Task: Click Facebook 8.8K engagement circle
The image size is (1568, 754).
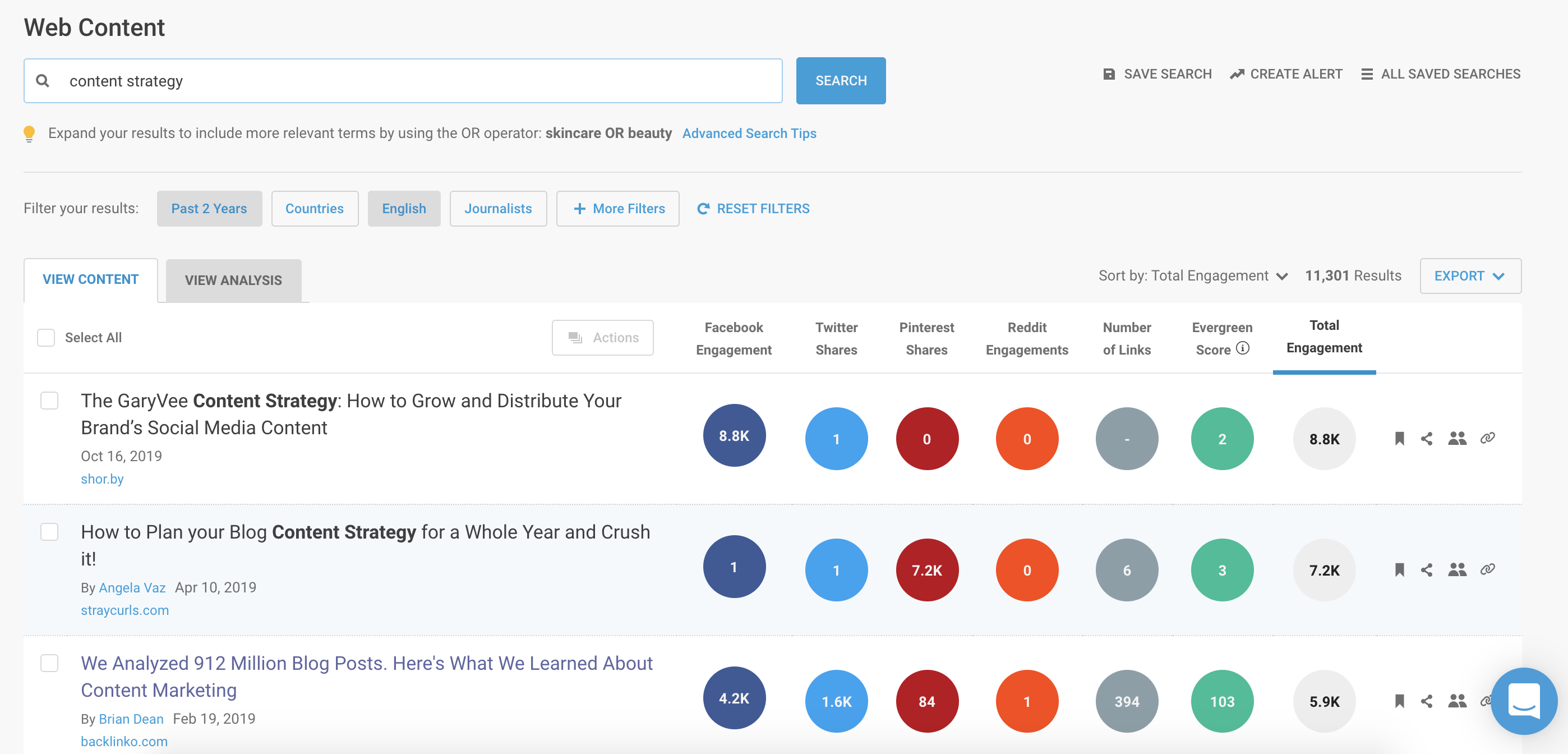Action: (x=734, y=435)
